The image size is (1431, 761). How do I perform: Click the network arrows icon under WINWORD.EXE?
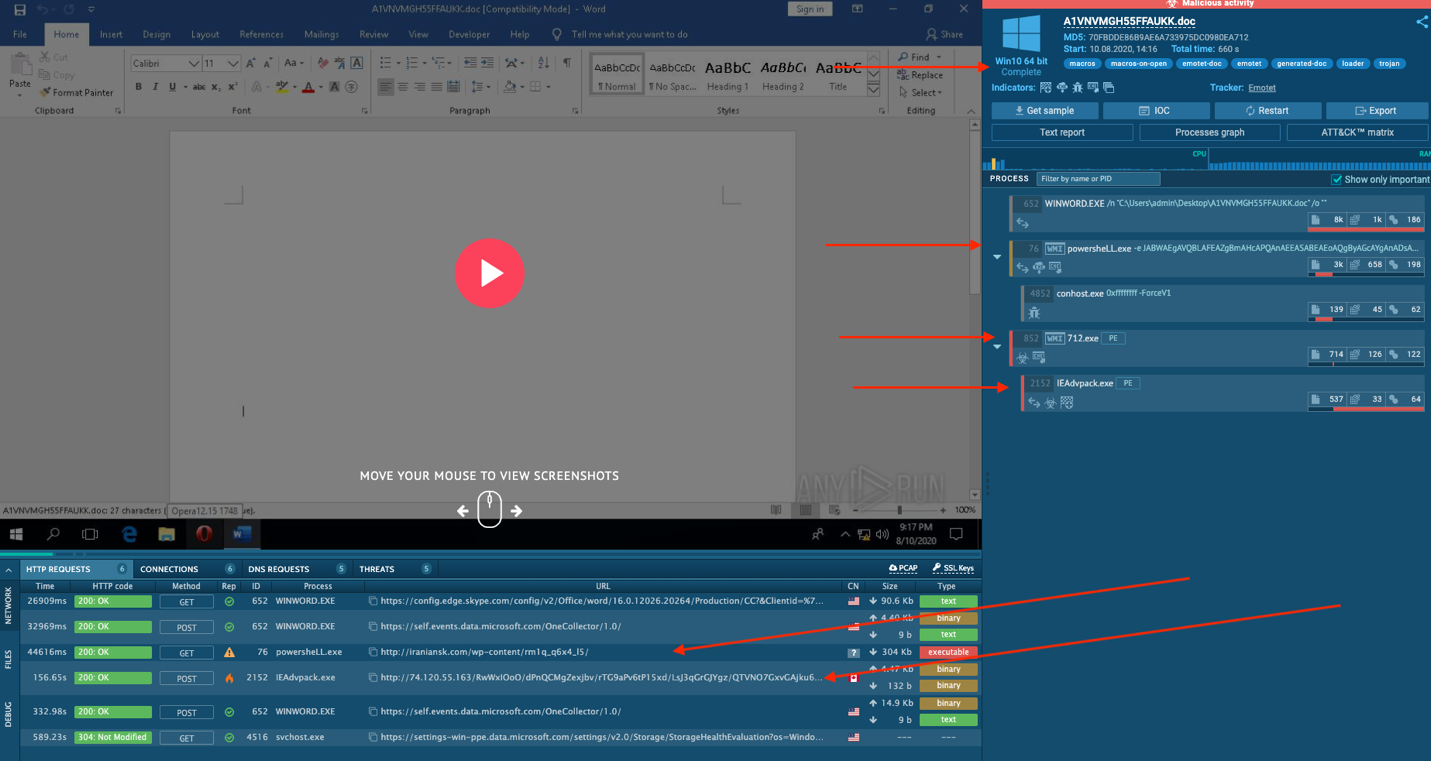coord(1022,223)
